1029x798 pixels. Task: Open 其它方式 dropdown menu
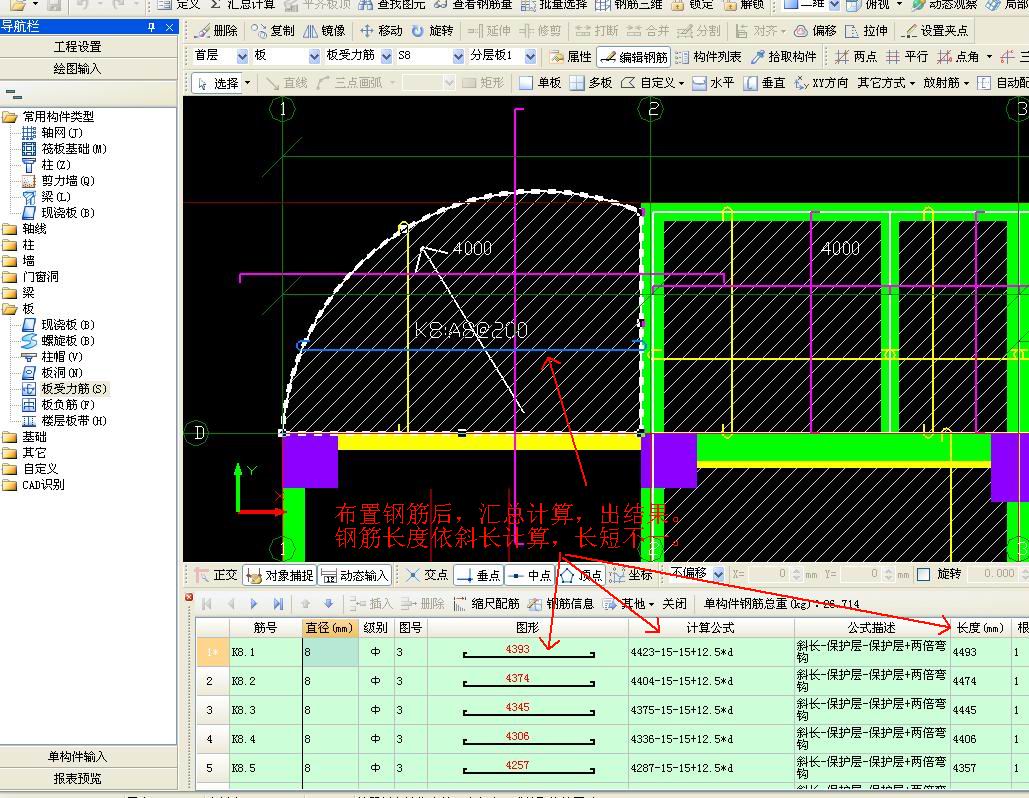886,83
